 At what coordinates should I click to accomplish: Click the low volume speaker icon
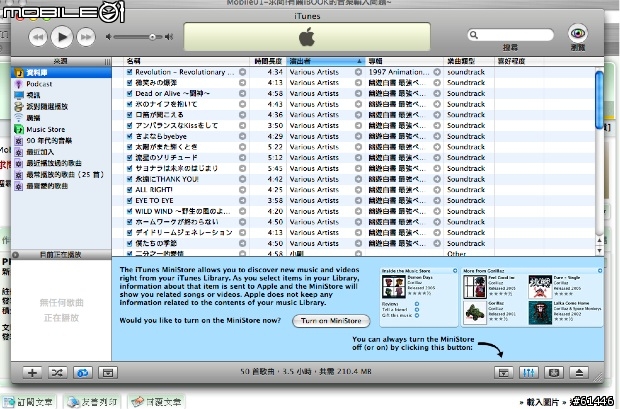pos(108,37)
